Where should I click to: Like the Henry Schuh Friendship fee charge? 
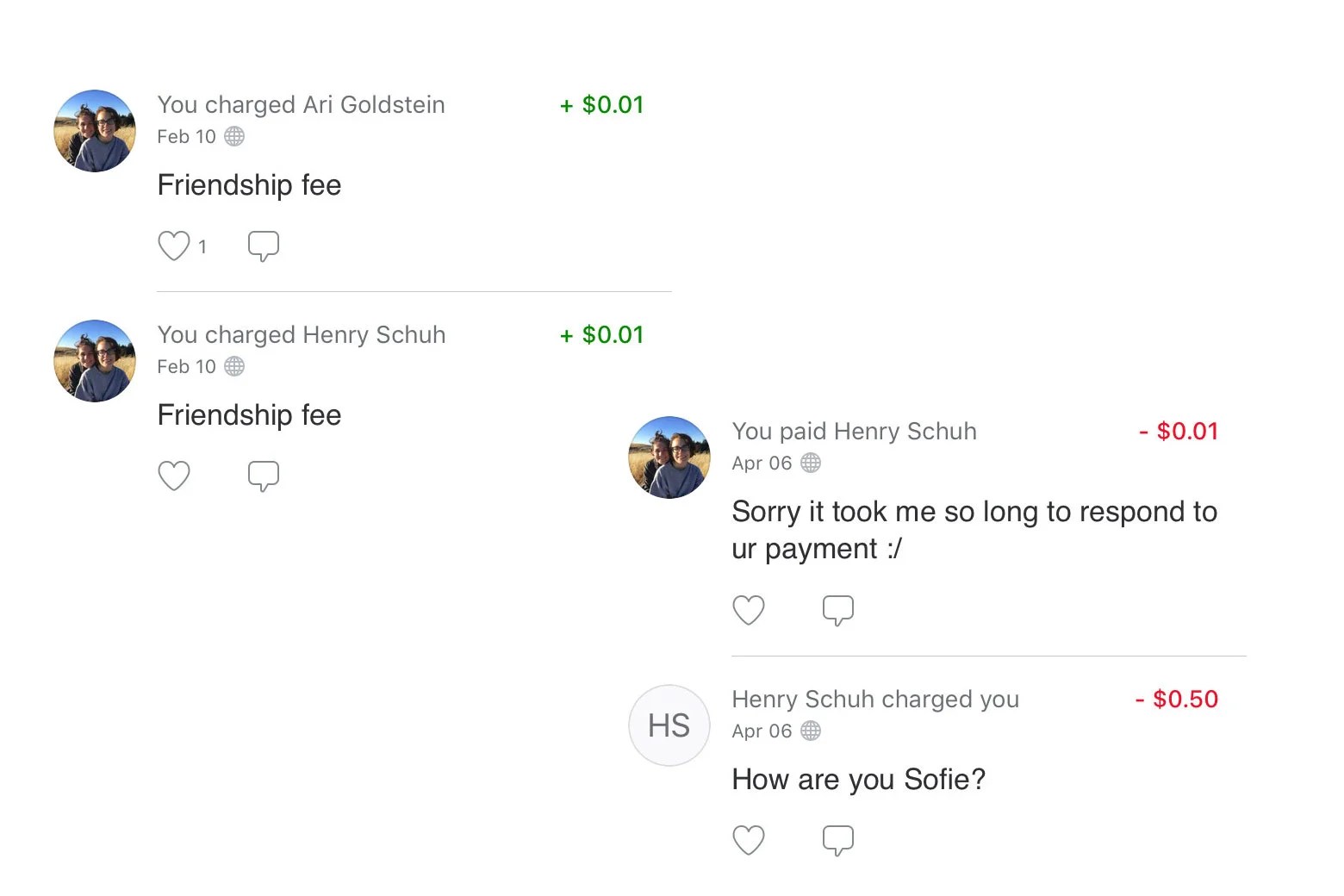point(174,476)
